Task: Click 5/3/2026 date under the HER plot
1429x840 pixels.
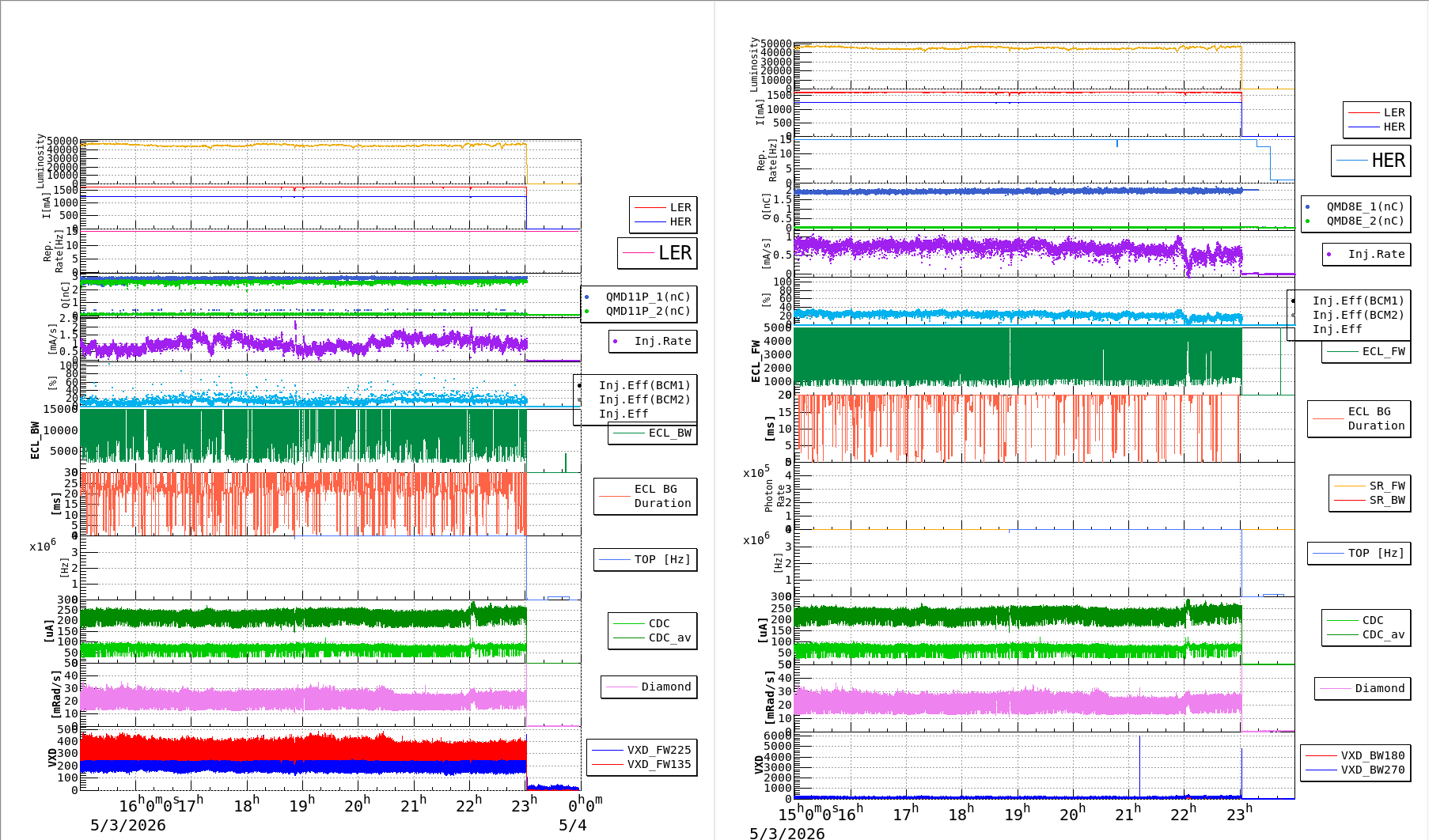Action: (x=787, y=833)
